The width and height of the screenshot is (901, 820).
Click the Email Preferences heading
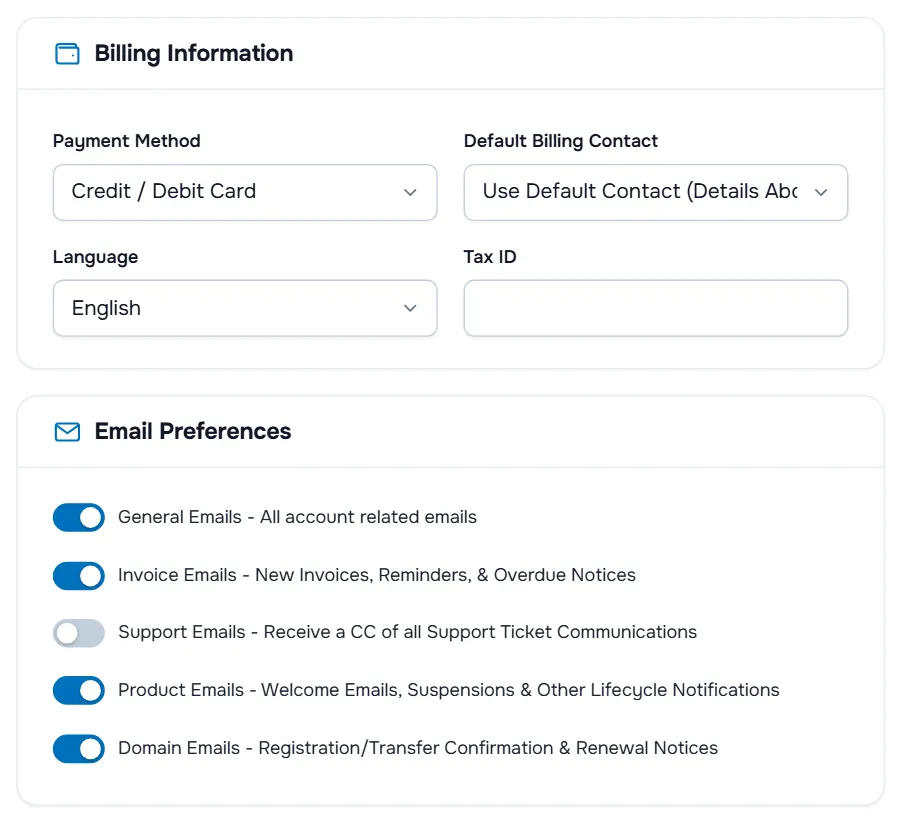click(x=192, y=432)
